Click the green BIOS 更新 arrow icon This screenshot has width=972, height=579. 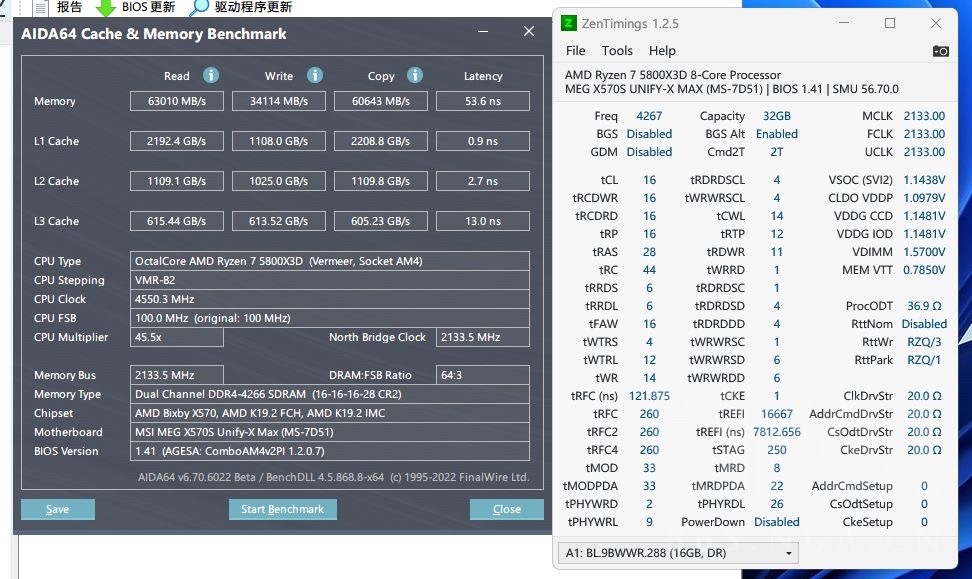107,8
